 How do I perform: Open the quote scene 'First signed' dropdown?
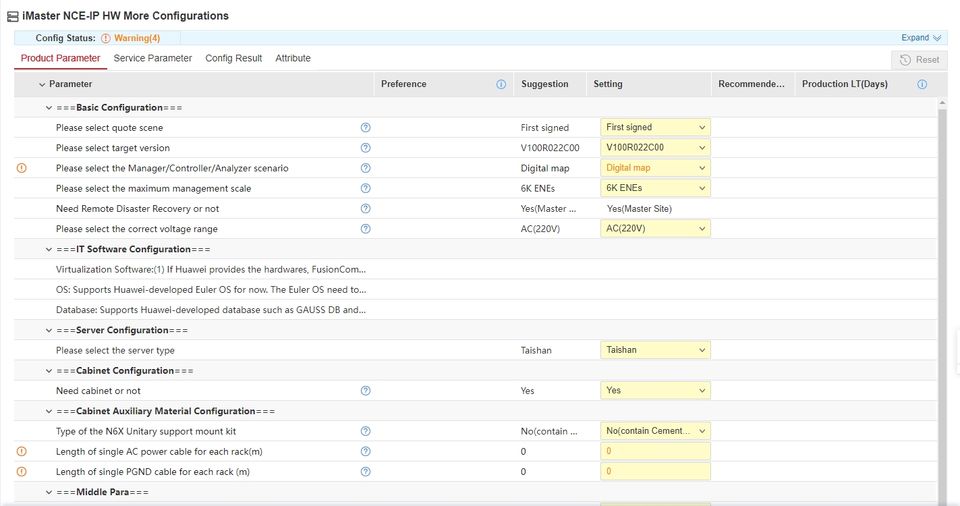coord(655,128)
